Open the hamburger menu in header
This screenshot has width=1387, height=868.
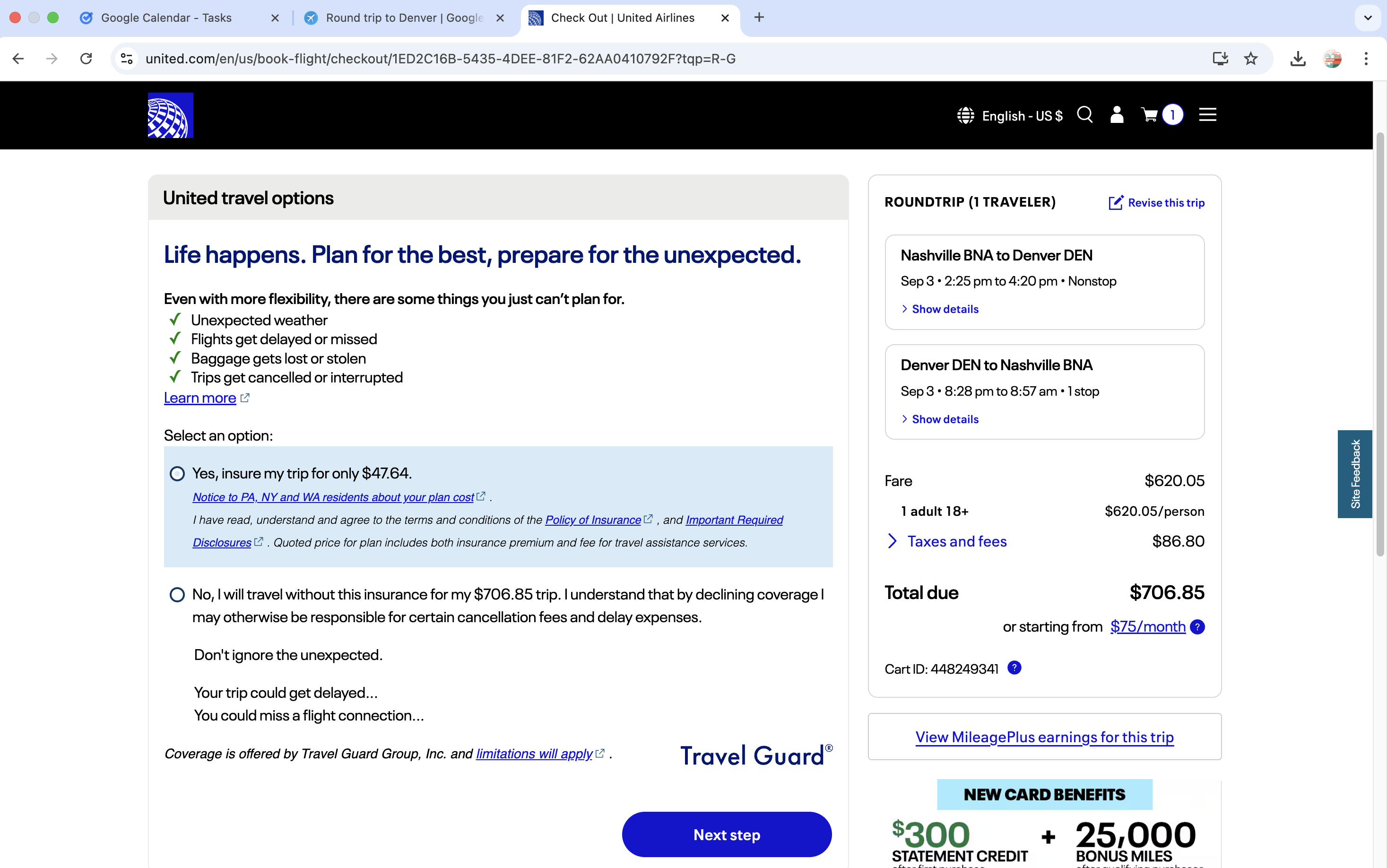(1208, 115)
